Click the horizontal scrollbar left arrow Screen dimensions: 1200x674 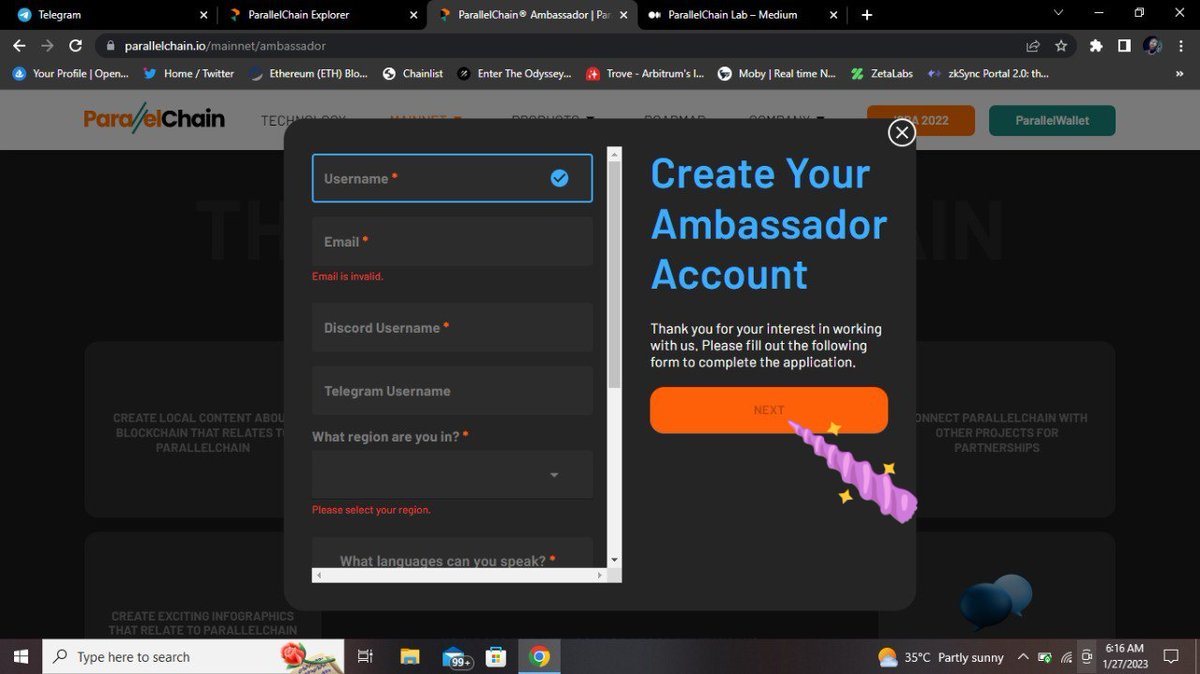click(x=319, y=575)
